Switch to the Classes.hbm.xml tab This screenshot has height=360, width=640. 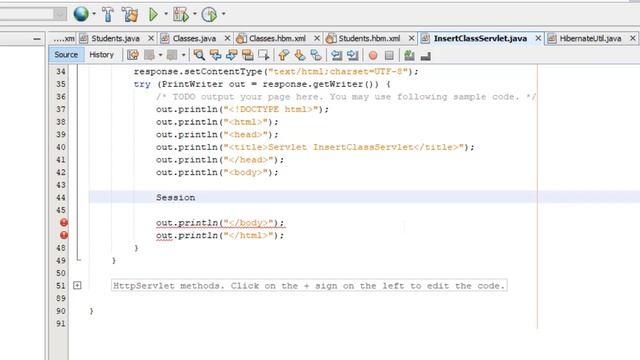coord(277,38)
